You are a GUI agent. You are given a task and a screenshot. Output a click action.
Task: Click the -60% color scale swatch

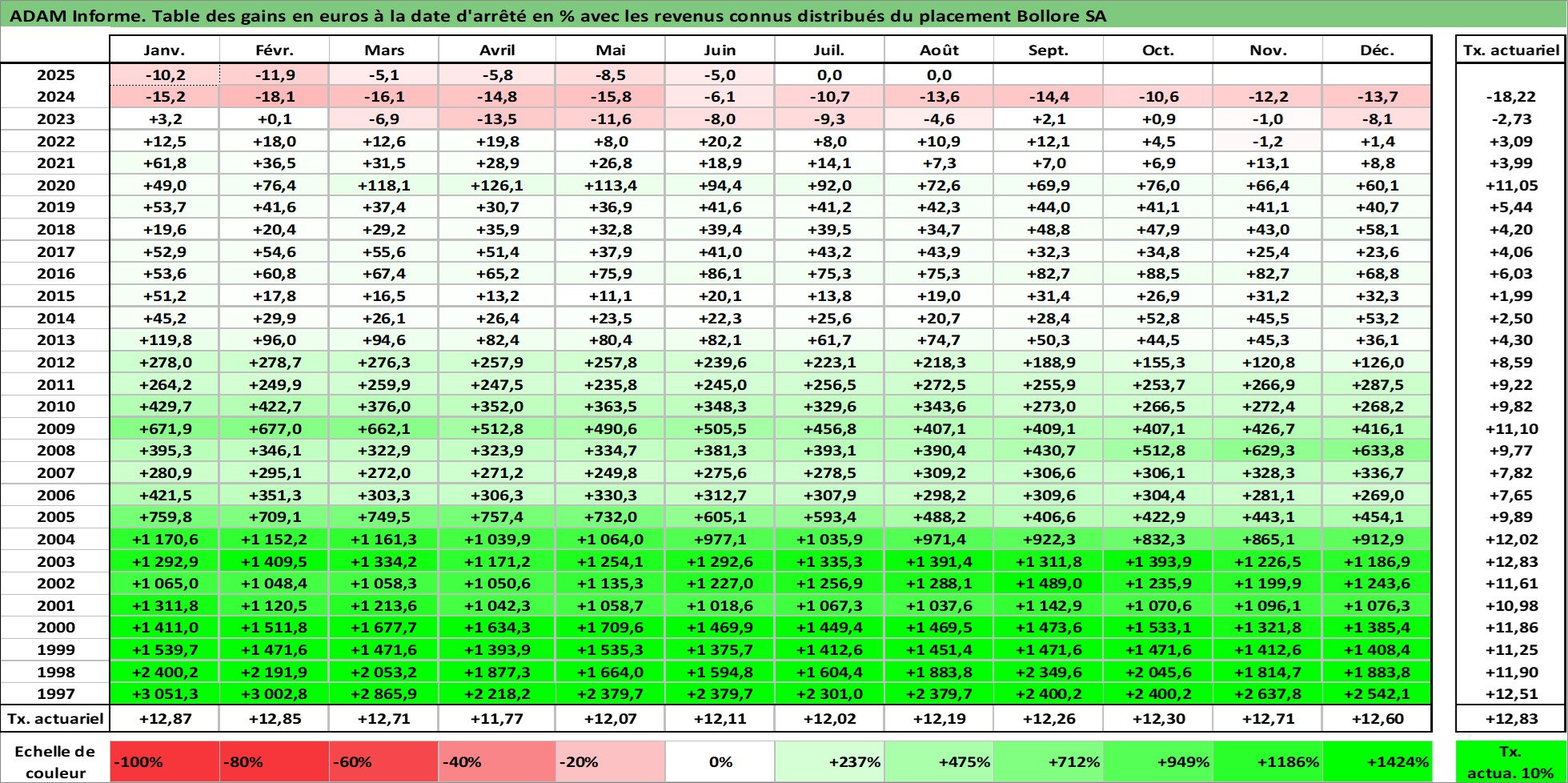click(384, 761)
